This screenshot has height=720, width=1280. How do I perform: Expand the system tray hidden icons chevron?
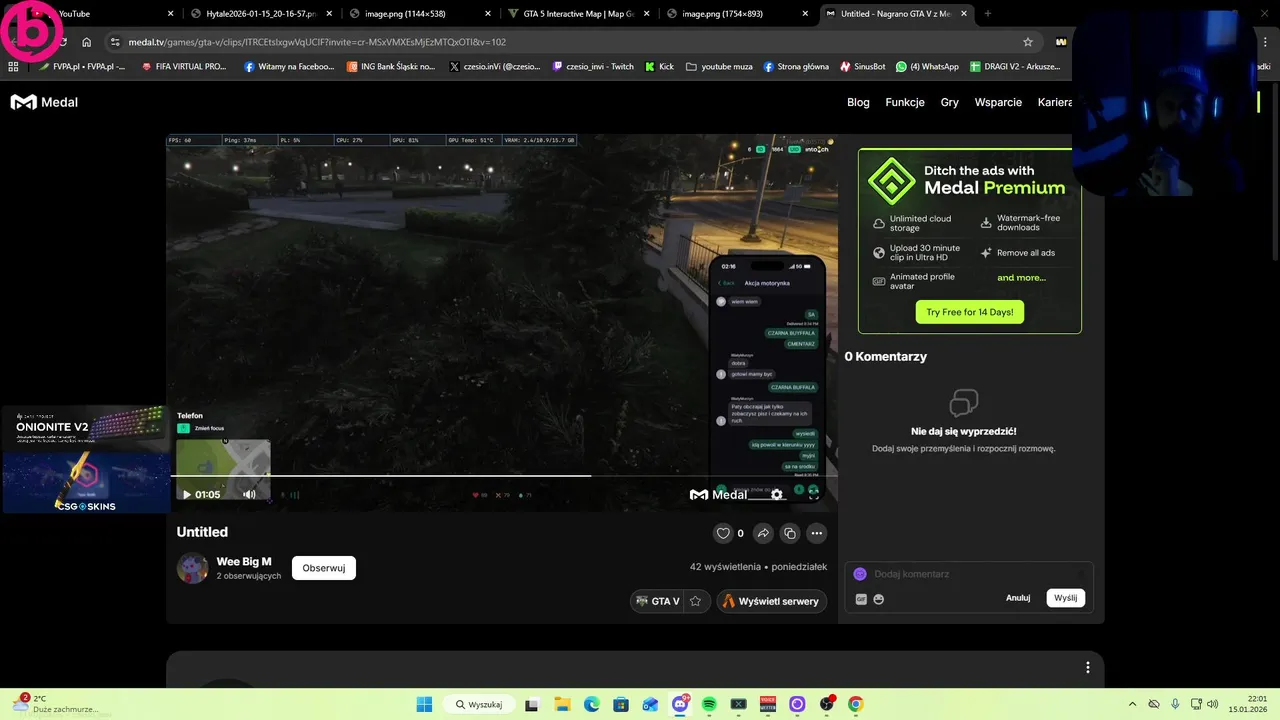tap(1132, 704)
